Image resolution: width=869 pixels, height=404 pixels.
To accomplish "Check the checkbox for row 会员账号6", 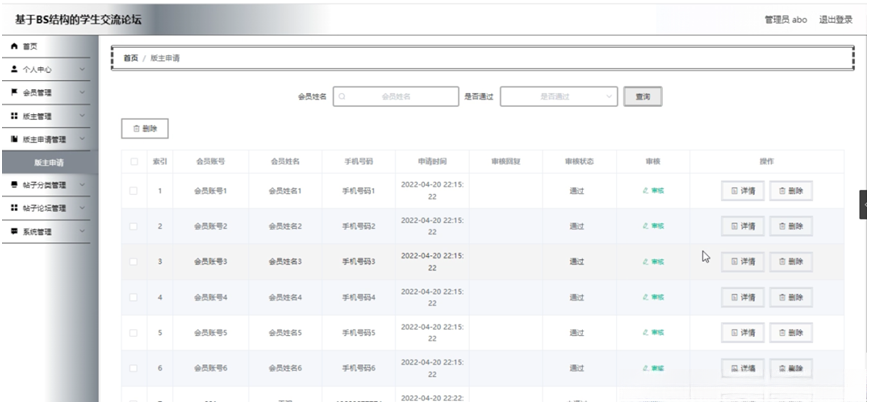I will pyautogui.click(x=134, y=368).
